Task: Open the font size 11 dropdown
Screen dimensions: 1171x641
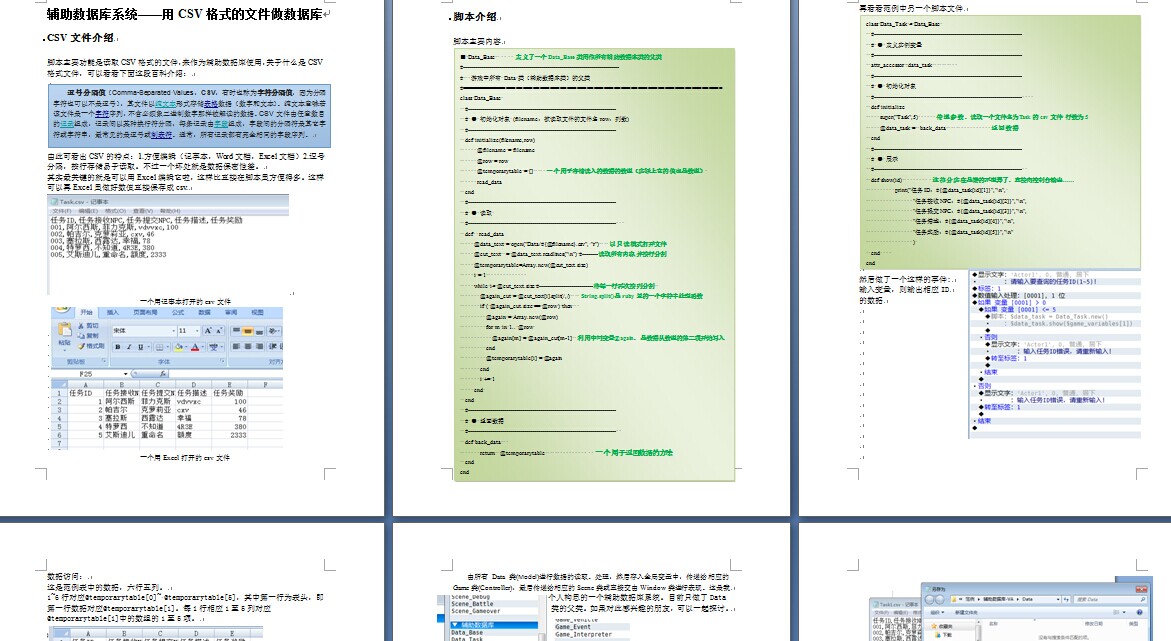Action: point(197,331)
